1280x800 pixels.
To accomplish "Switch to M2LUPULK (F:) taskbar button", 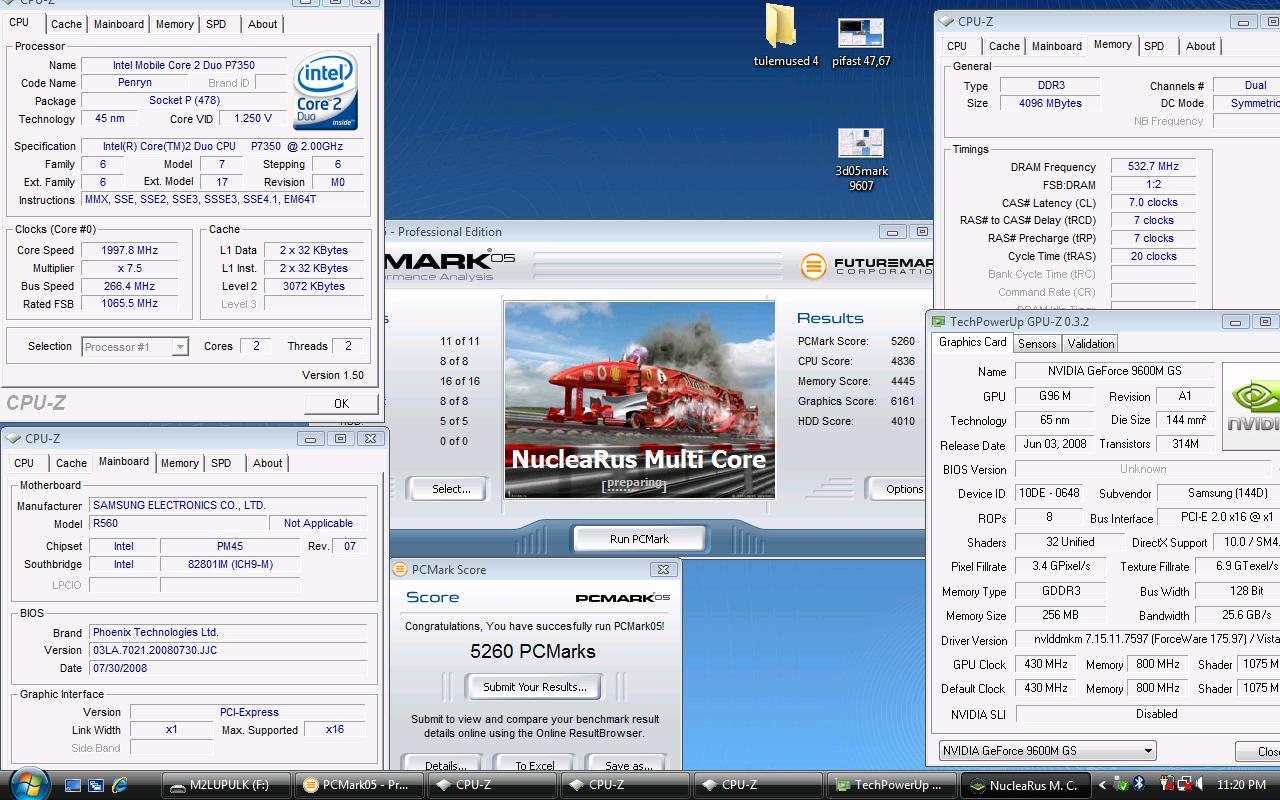I will pyautogui.click(x=226, y=785).
